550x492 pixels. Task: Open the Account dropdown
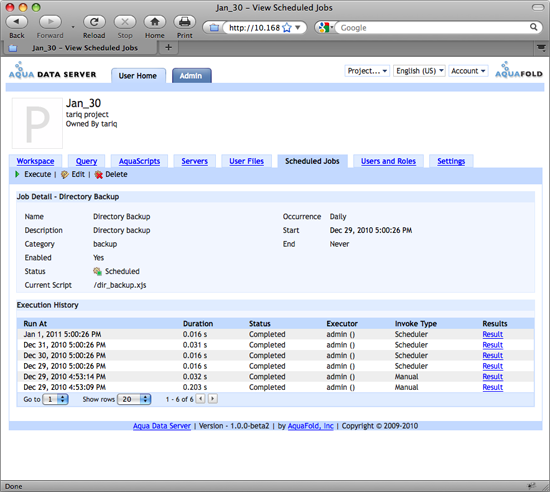click(x=468, y=71)
